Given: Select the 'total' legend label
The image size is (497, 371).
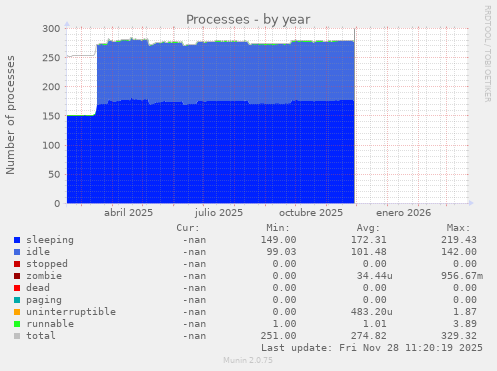Looking at the screenshot, I should [x=41, y=336].
